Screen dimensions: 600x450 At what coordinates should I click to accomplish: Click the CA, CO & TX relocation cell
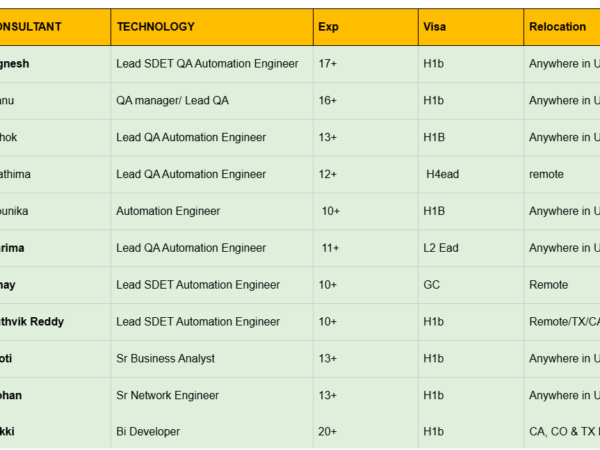[564, 432]
